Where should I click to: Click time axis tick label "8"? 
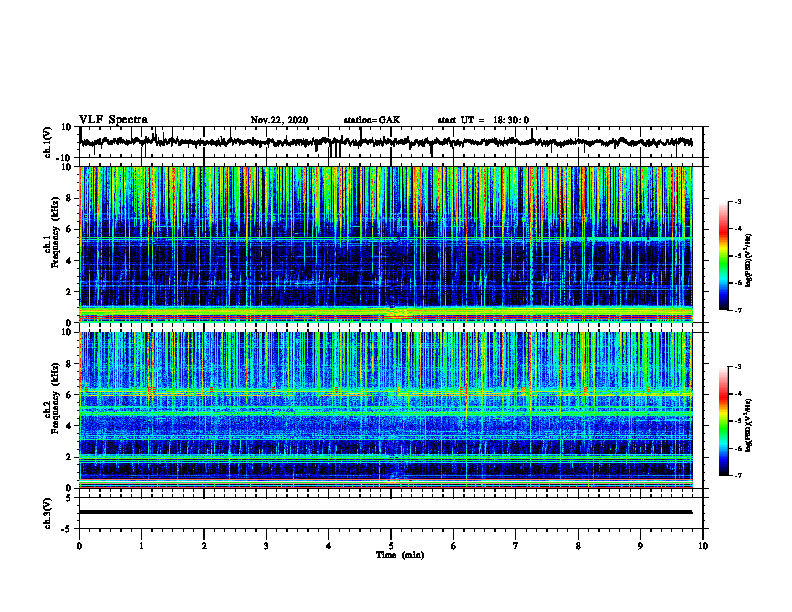(578, 546)
